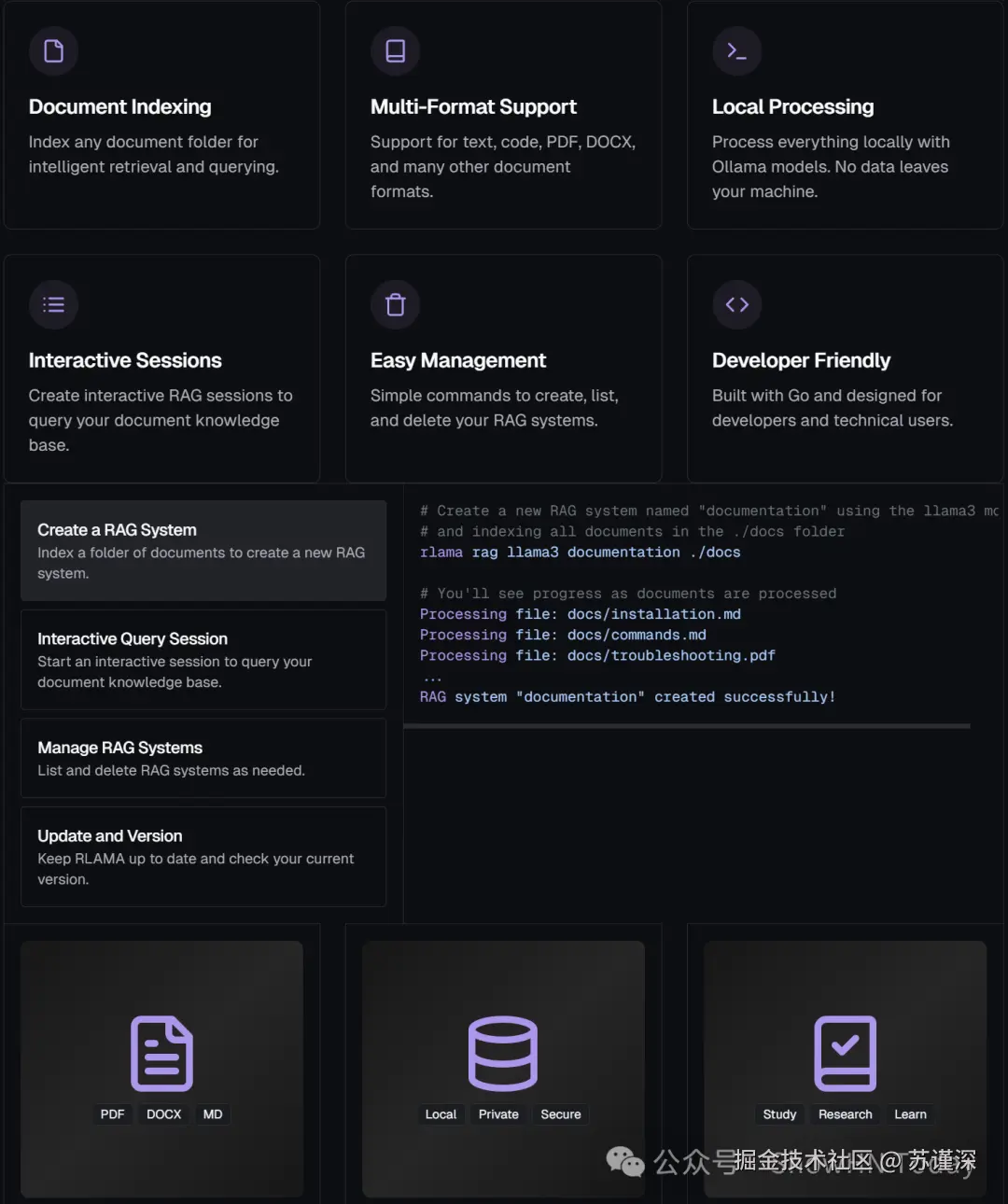This screenshot has height=1204, width=1008.
Task: Click the Local tag
Action: click(x=441, y=1114)
